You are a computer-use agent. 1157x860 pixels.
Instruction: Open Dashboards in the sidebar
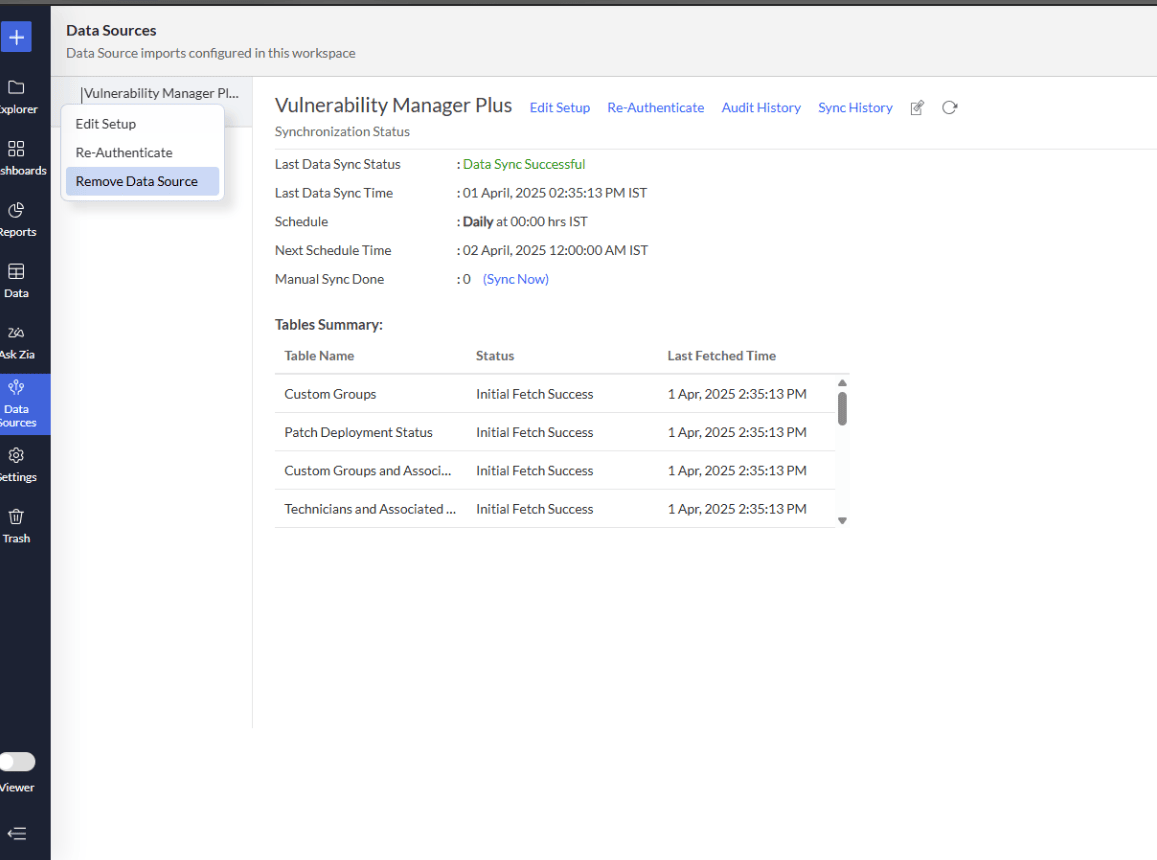click(17, 157)
